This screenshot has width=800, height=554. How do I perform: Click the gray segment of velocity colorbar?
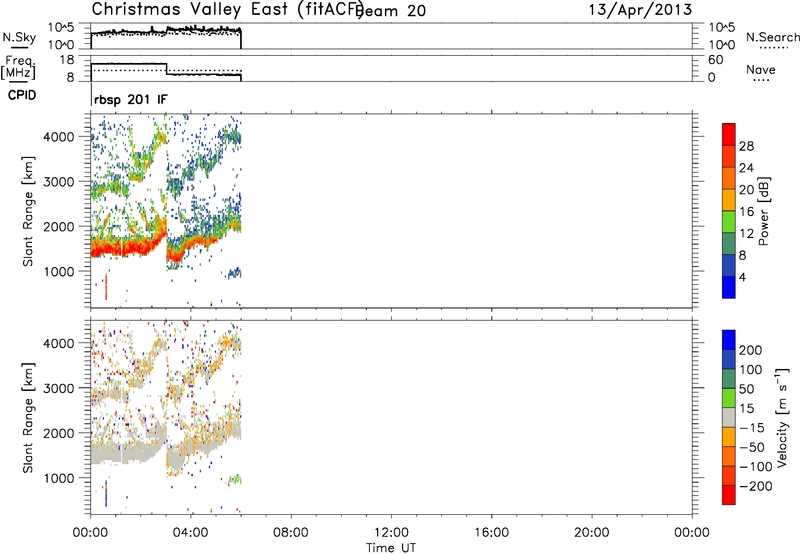[x=729, y=417]
